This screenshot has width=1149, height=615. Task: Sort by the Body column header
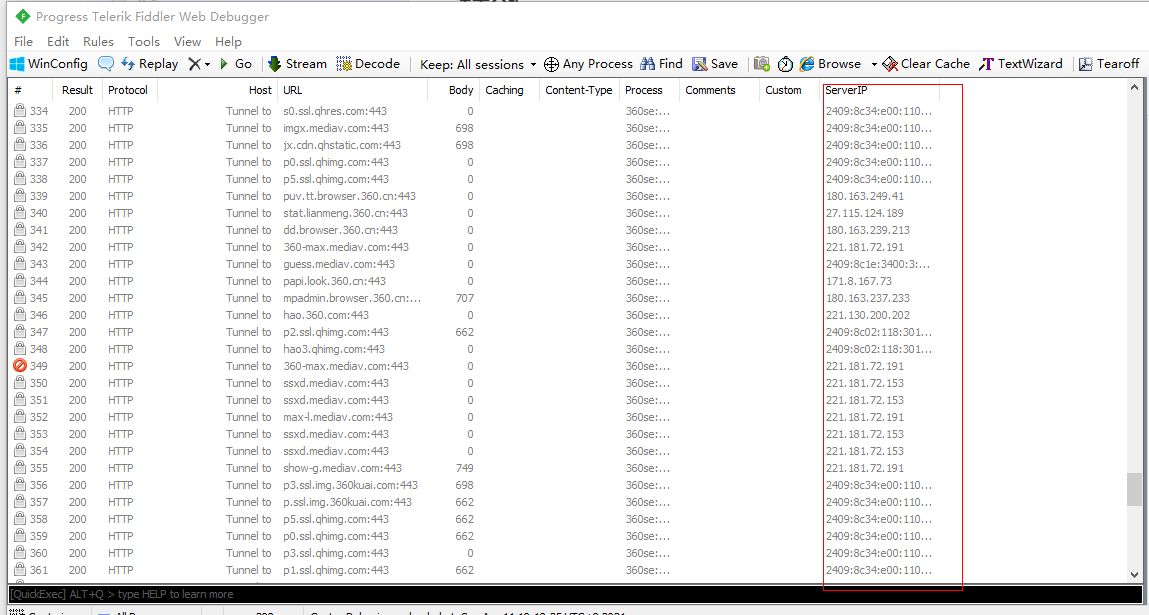coord(454,90)
